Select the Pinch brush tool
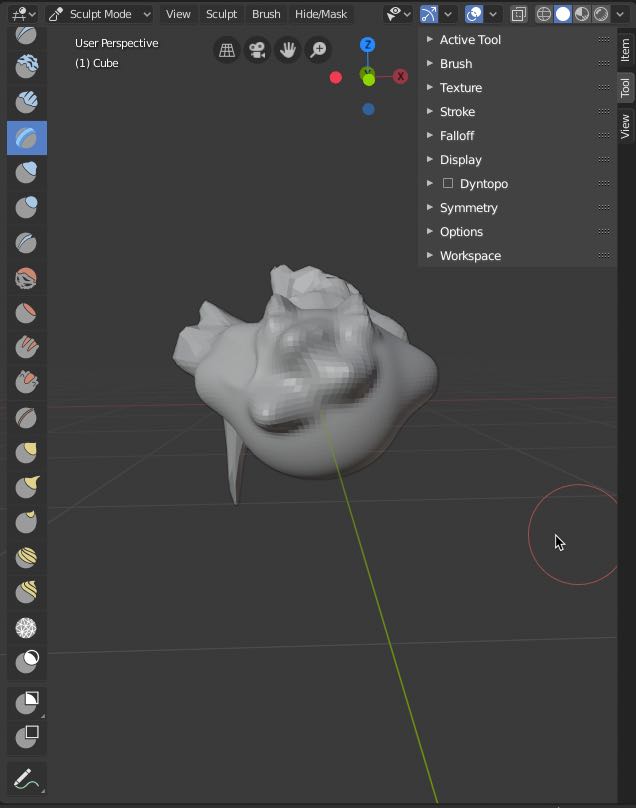This screenshot has height=808, width=636. click(27, 417)
